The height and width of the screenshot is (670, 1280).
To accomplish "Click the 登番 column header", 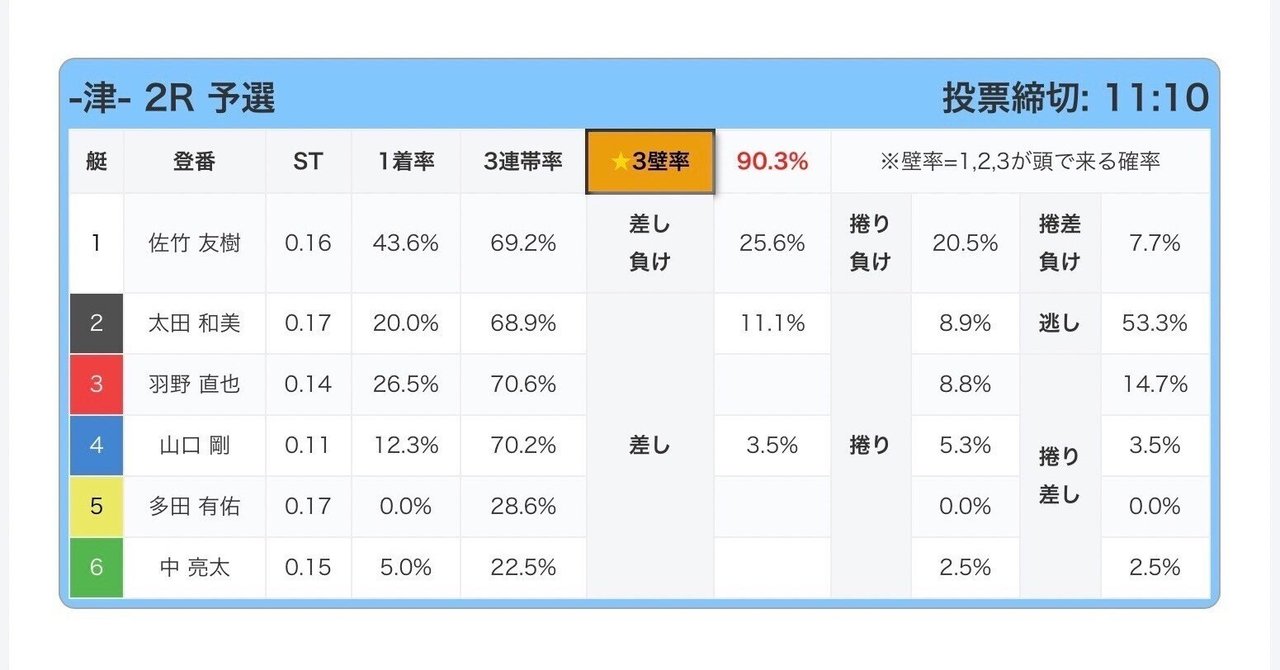I will click(194, 161).
